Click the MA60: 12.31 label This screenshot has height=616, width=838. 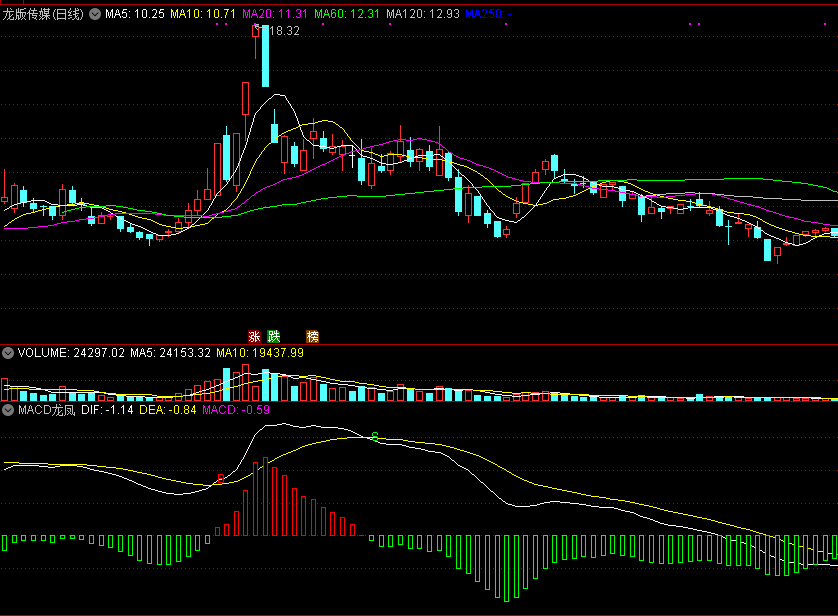[x=347, y=14]
